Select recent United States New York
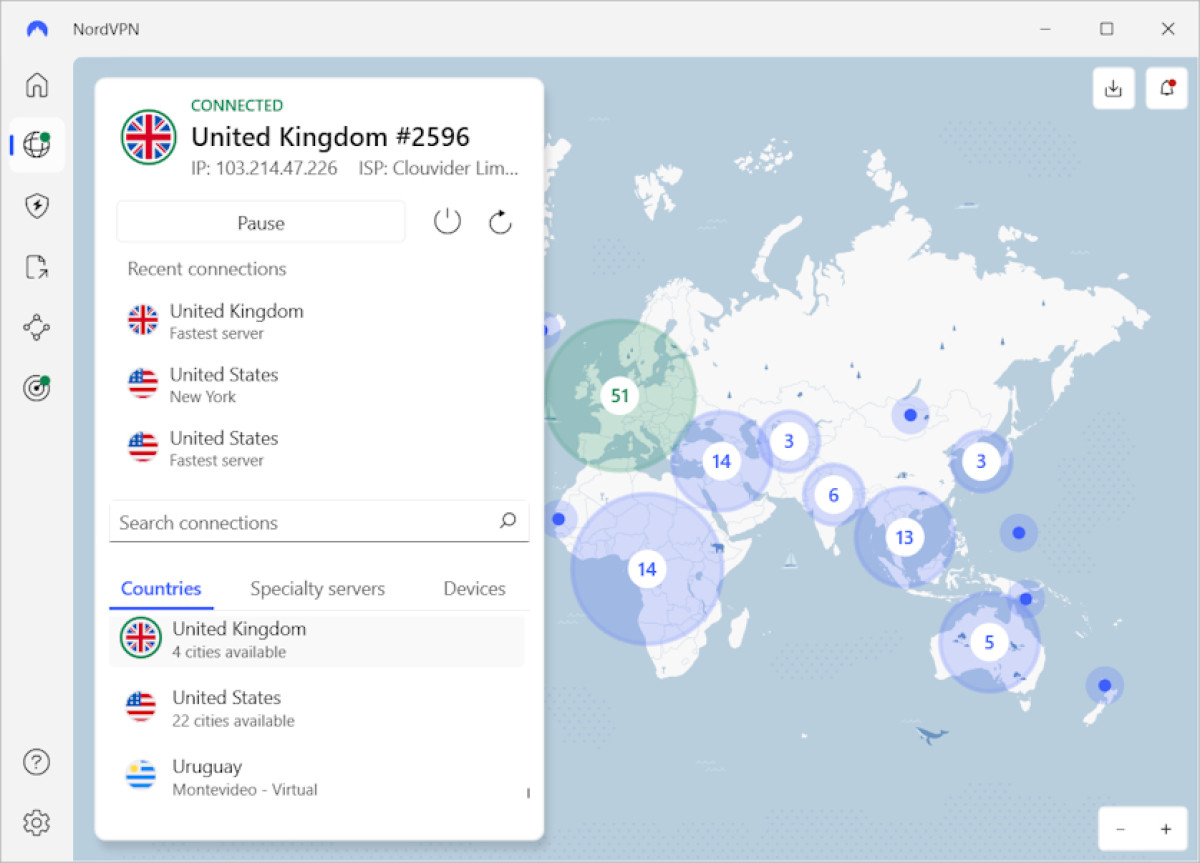Screen dimensions: 1200x863 point(319,384)
